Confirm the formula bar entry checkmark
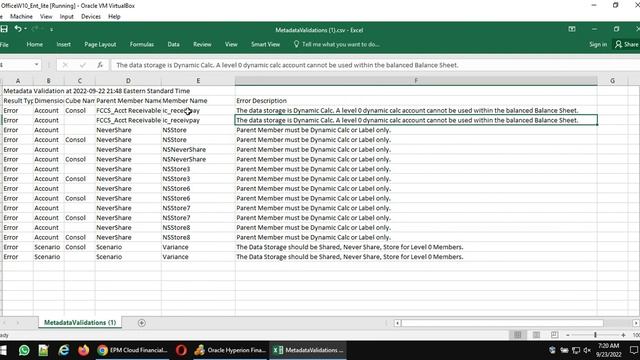This screenshot has height=360, width=640. (x=83, y=65)
